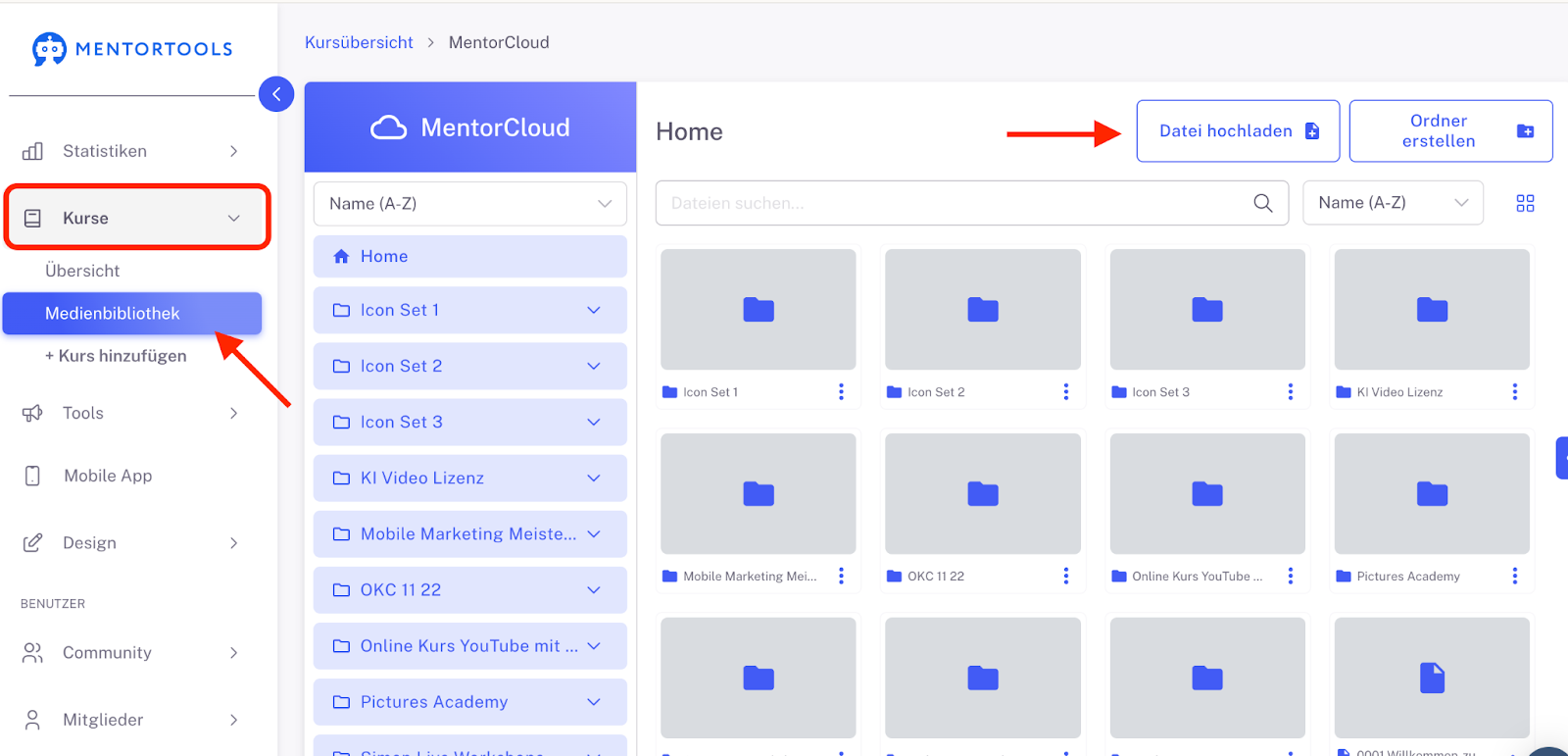Click Ordner erstellen button

coord(1450,130)
